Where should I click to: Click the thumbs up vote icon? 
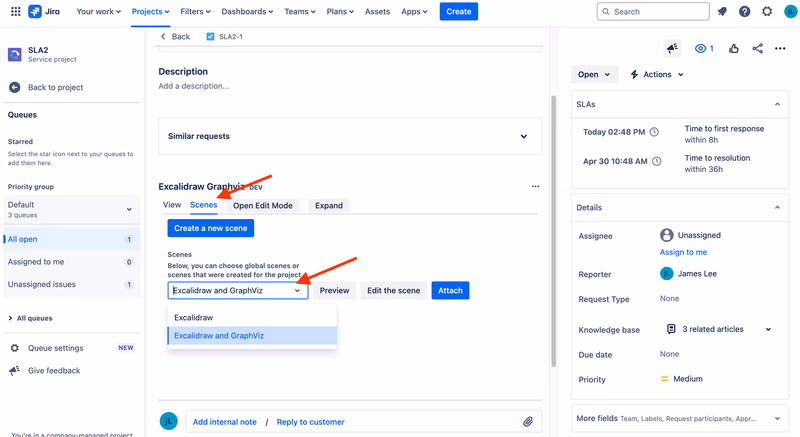(x=734, y=48)
